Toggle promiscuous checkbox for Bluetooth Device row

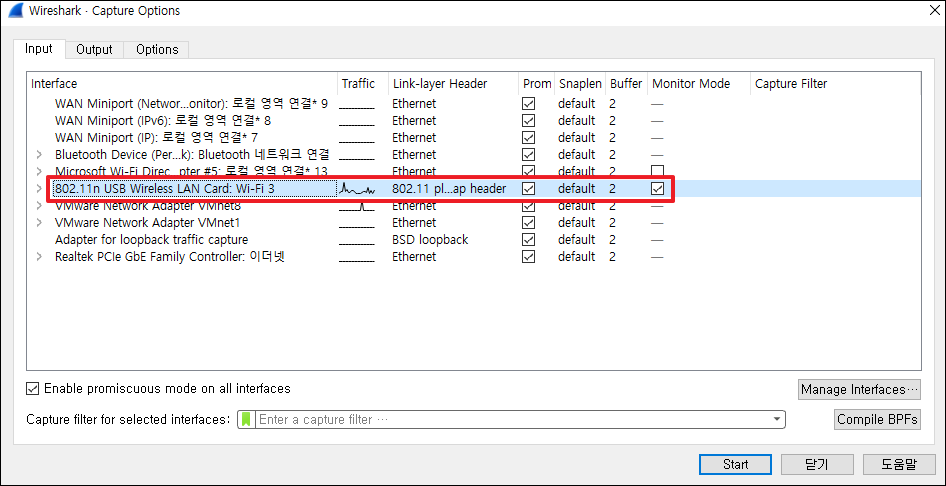pos(529,154)
